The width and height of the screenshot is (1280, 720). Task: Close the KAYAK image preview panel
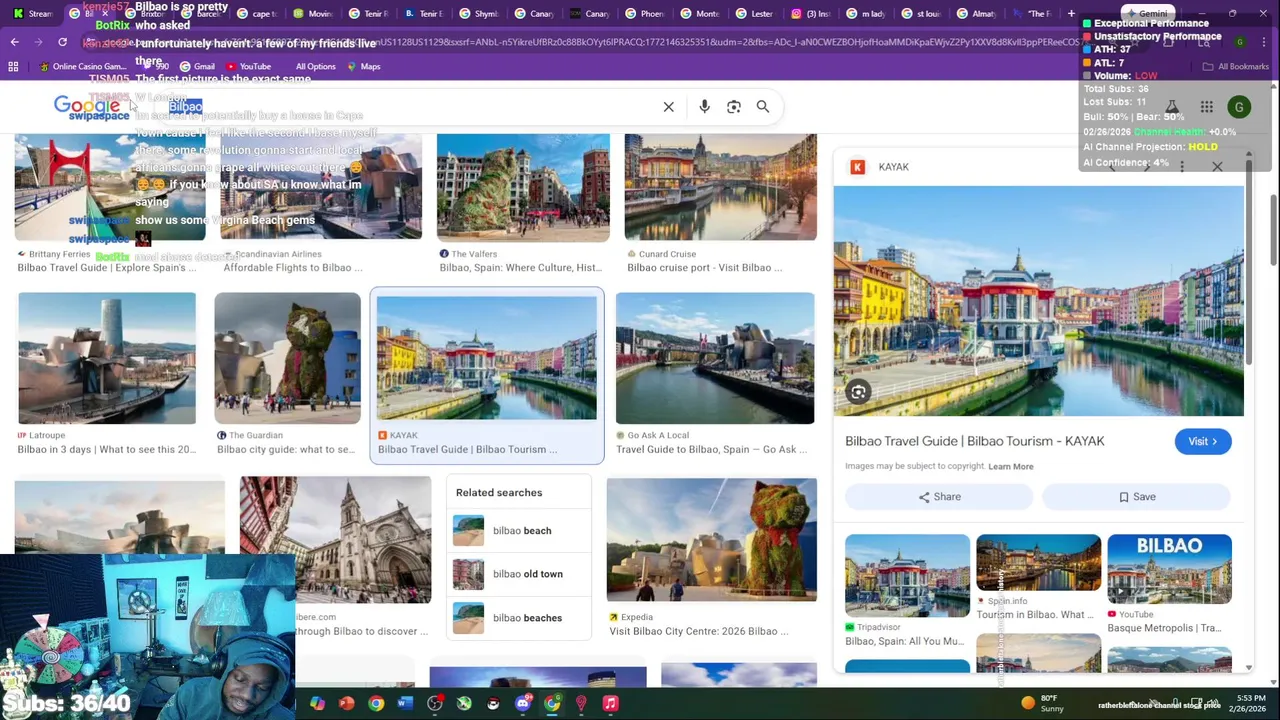[x=1217, y=167]
